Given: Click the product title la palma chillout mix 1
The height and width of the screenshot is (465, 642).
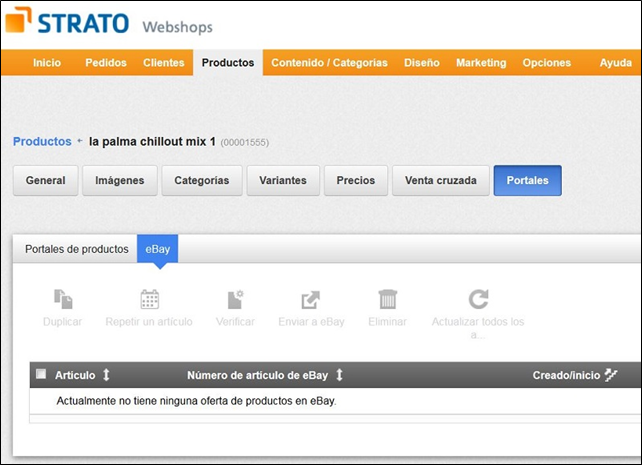Looking at the screenshot, I should [x=152, y=141].
